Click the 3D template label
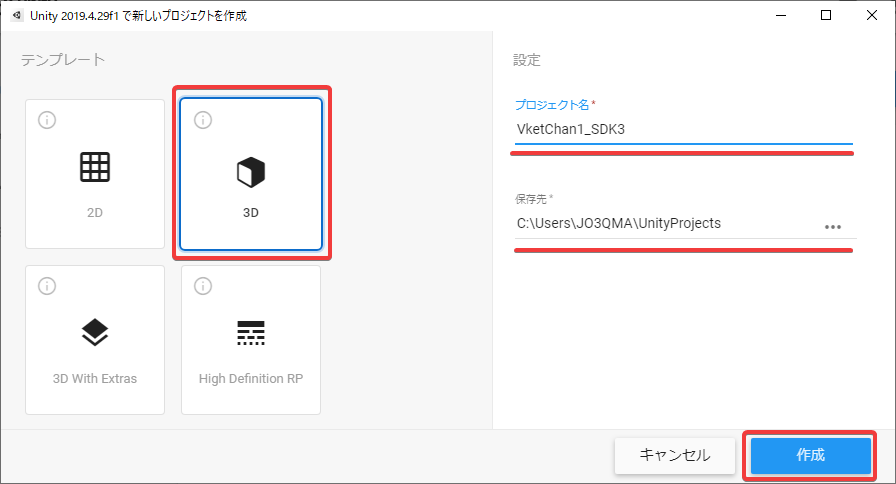896x484 pixels. (251, 213)
